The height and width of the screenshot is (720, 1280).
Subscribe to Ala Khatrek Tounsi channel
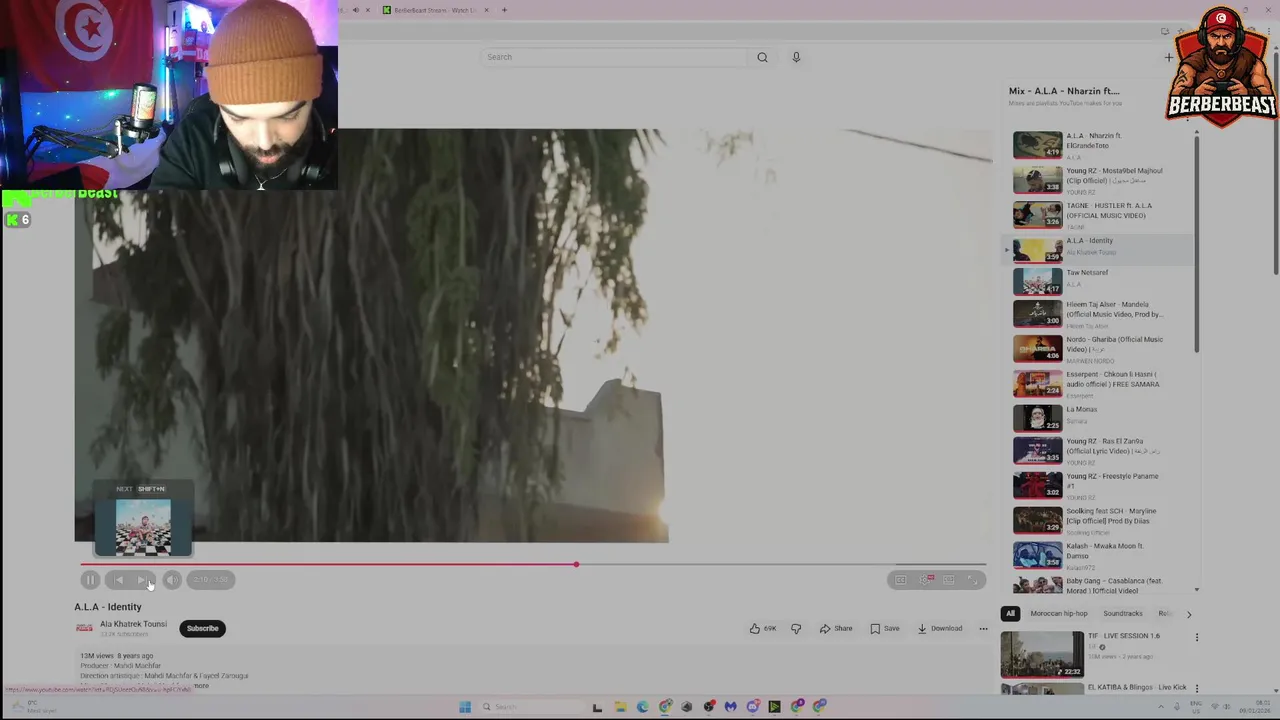202,629
